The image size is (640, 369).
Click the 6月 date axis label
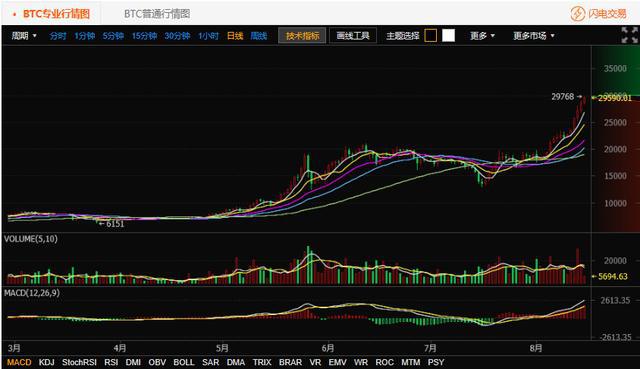328,348
